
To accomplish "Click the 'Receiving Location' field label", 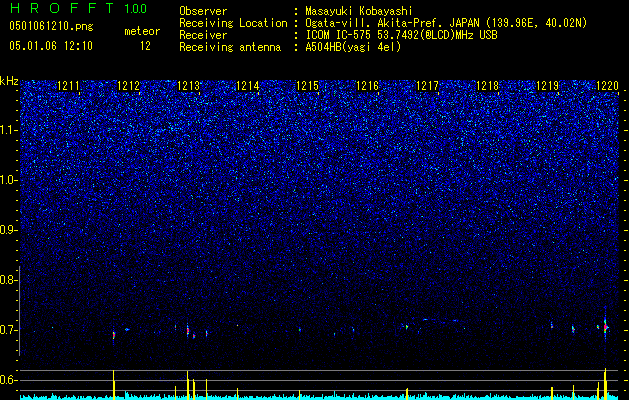I will pos(233,23).
